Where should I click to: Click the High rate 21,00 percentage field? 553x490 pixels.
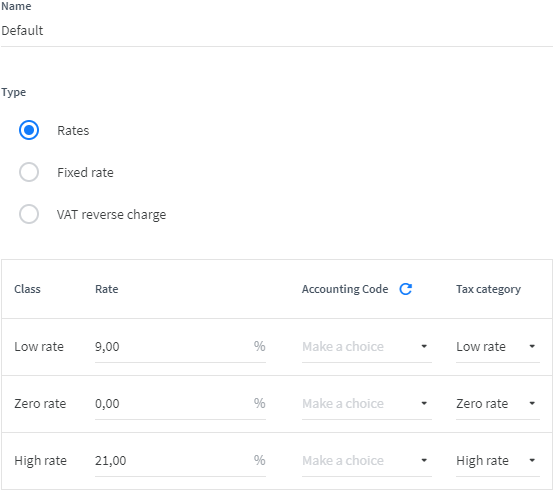180,461
